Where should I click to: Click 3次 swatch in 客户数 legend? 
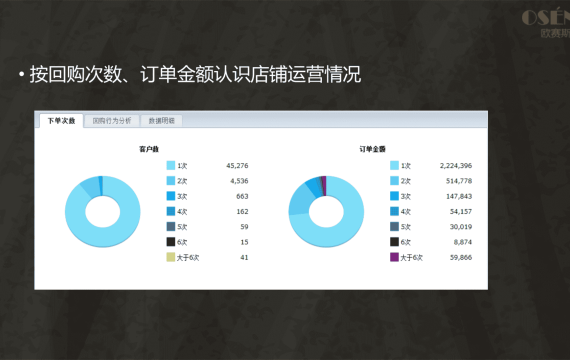pos(170,196)
